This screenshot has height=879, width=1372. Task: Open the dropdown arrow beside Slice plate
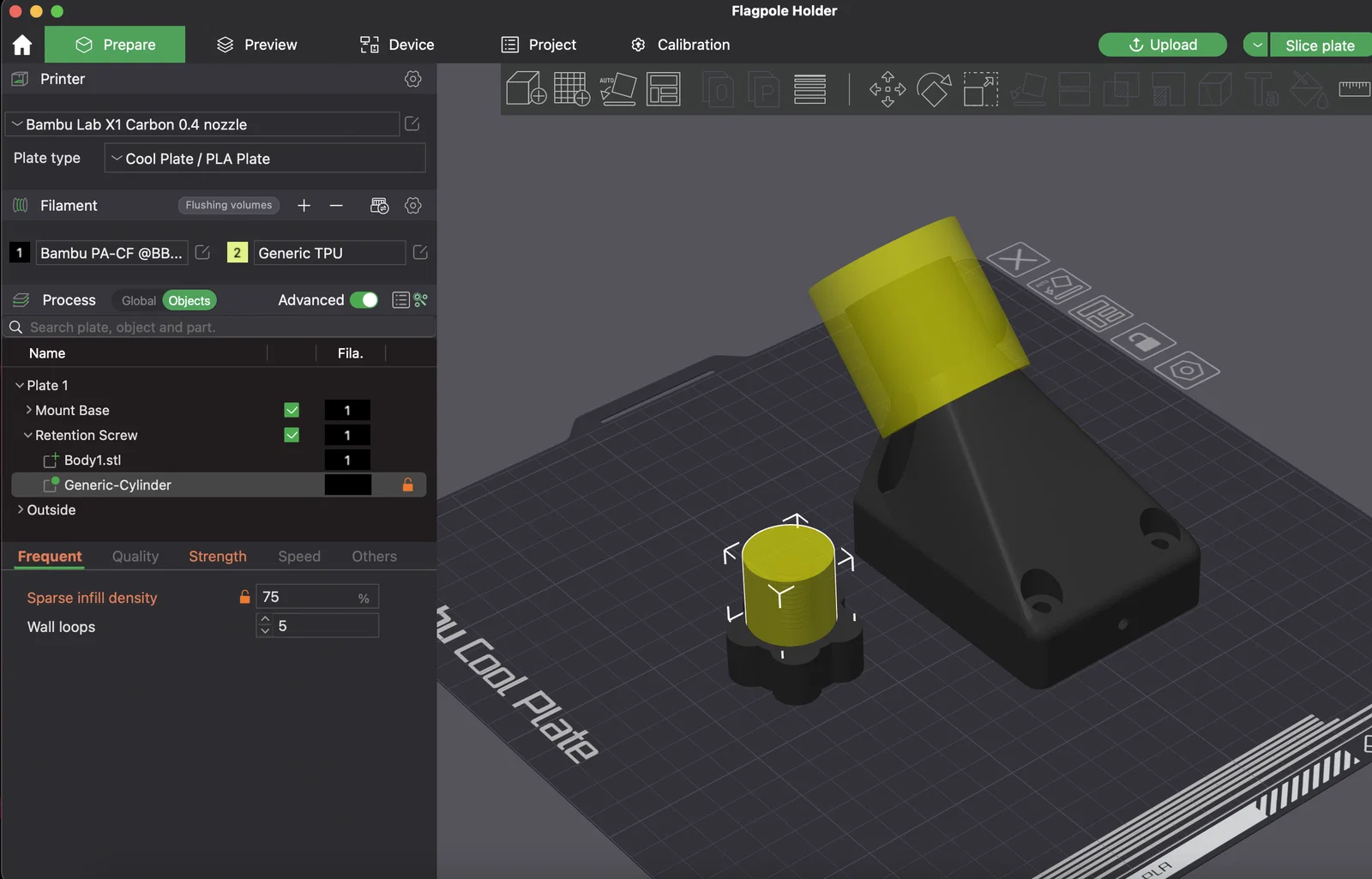1256,45
